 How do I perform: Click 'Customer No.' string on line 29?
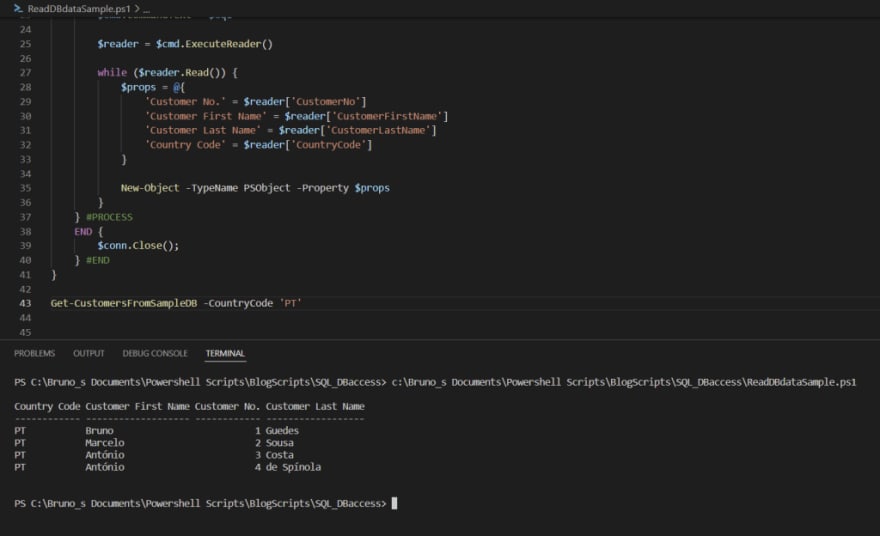pos(185,102)
